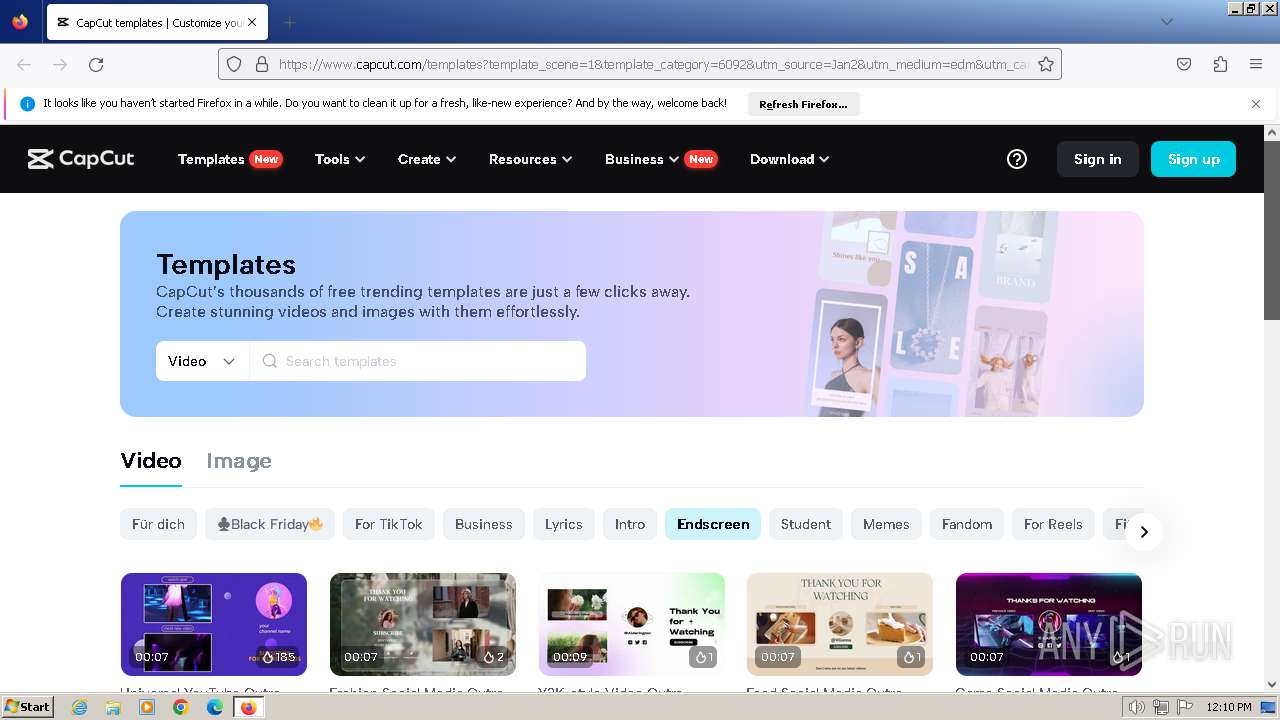1280x720 pixels.
Task: Select the Intro category chip
Action: [x=630, y=524]
